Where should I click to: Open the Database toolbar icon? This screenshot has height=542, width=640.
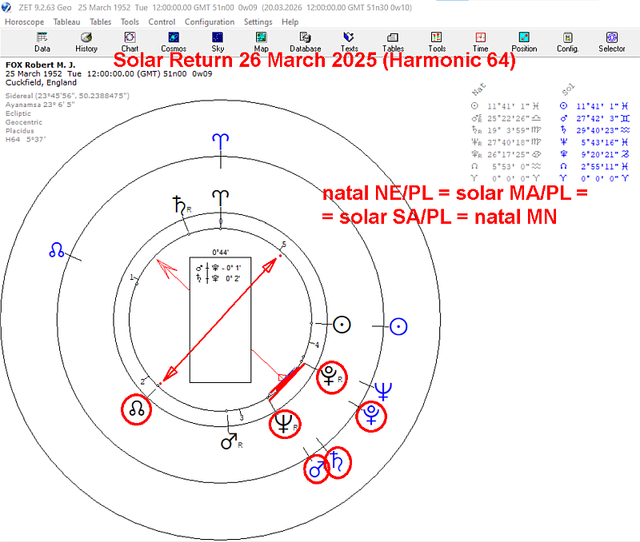pos(305,42)
